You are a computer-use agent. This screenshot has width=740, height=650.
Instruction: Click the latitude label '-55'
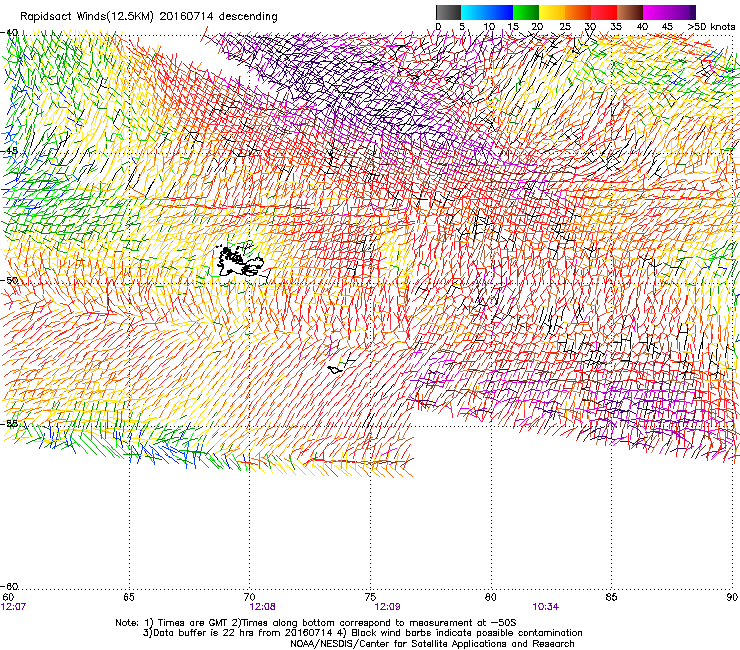9,423
